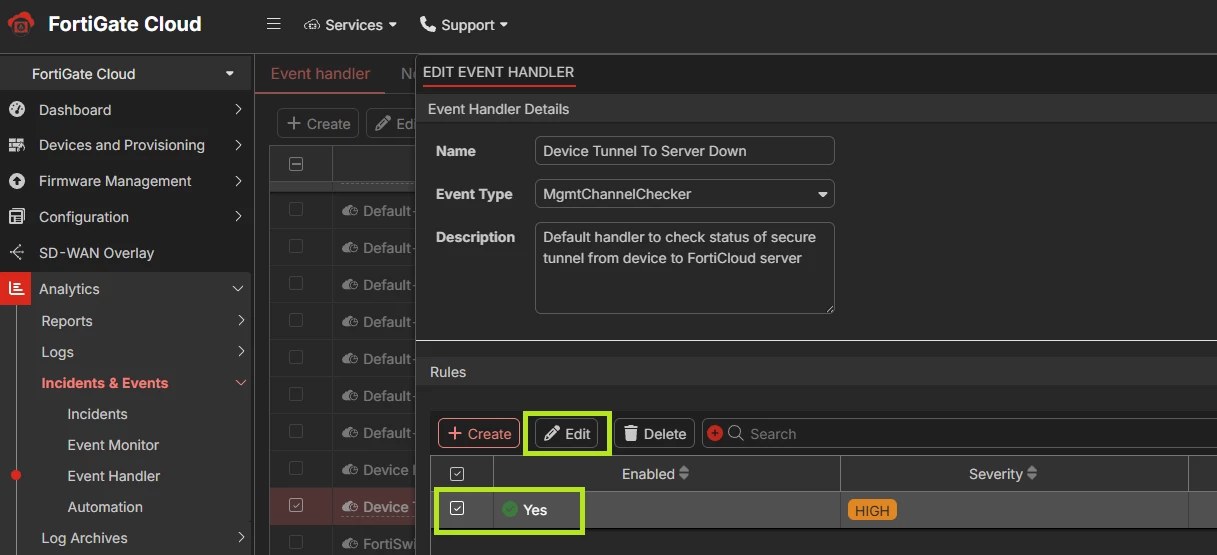Collapse the Incidents & Events section
Image resolution: width=1217 pixels, height=555 pixels.
[240, 383]
